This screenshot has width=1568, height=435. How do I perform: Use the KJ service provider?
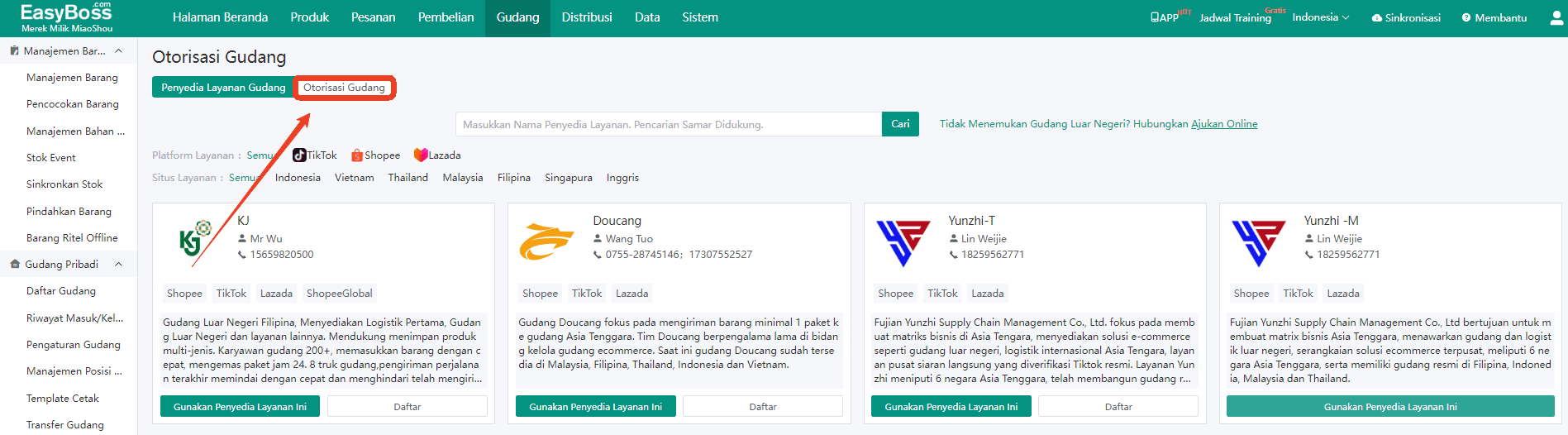coord(240,406)
